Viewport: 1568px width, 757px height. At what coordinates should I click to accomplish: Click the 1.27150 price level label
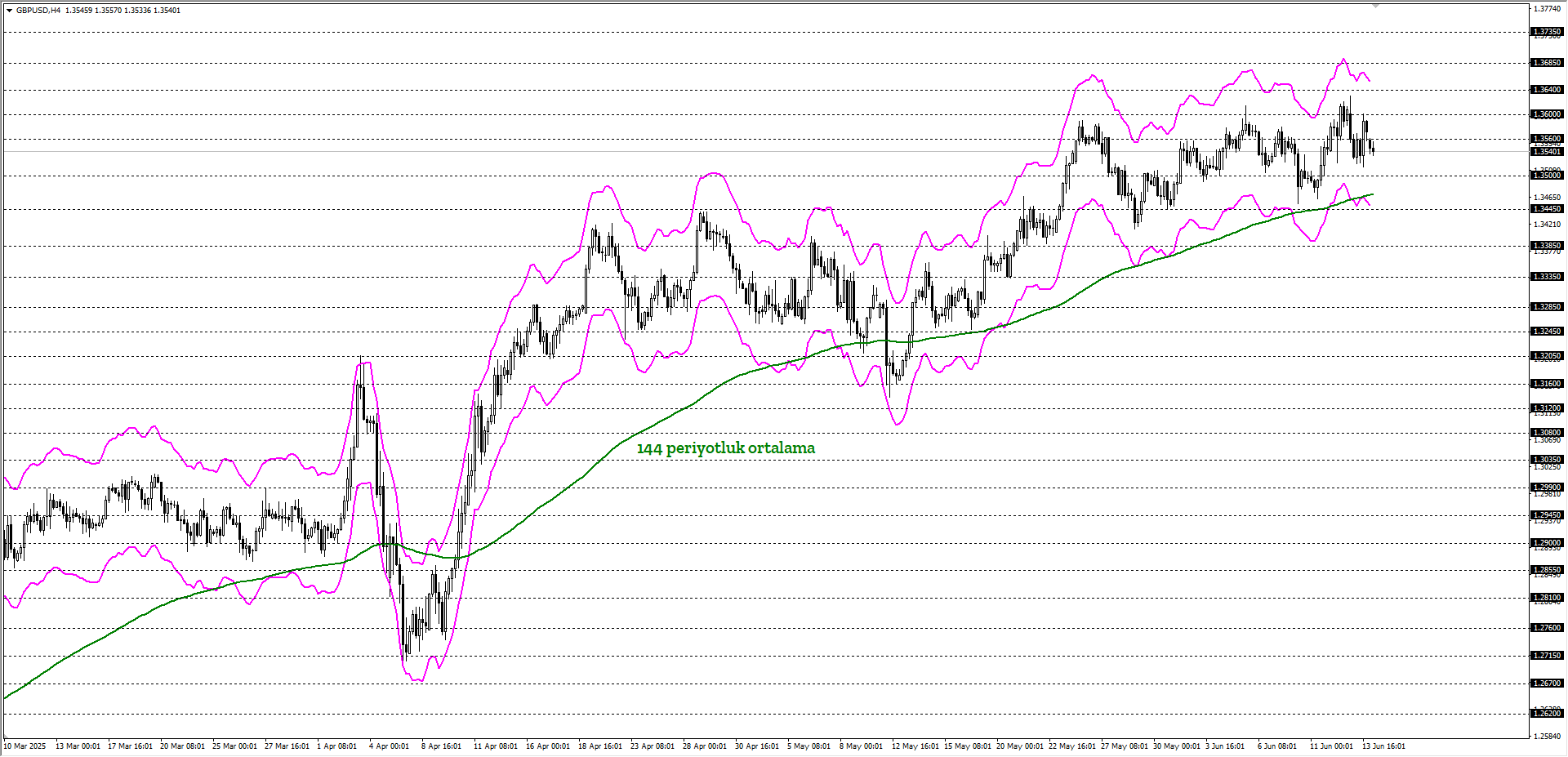[x=1546, y=656]
